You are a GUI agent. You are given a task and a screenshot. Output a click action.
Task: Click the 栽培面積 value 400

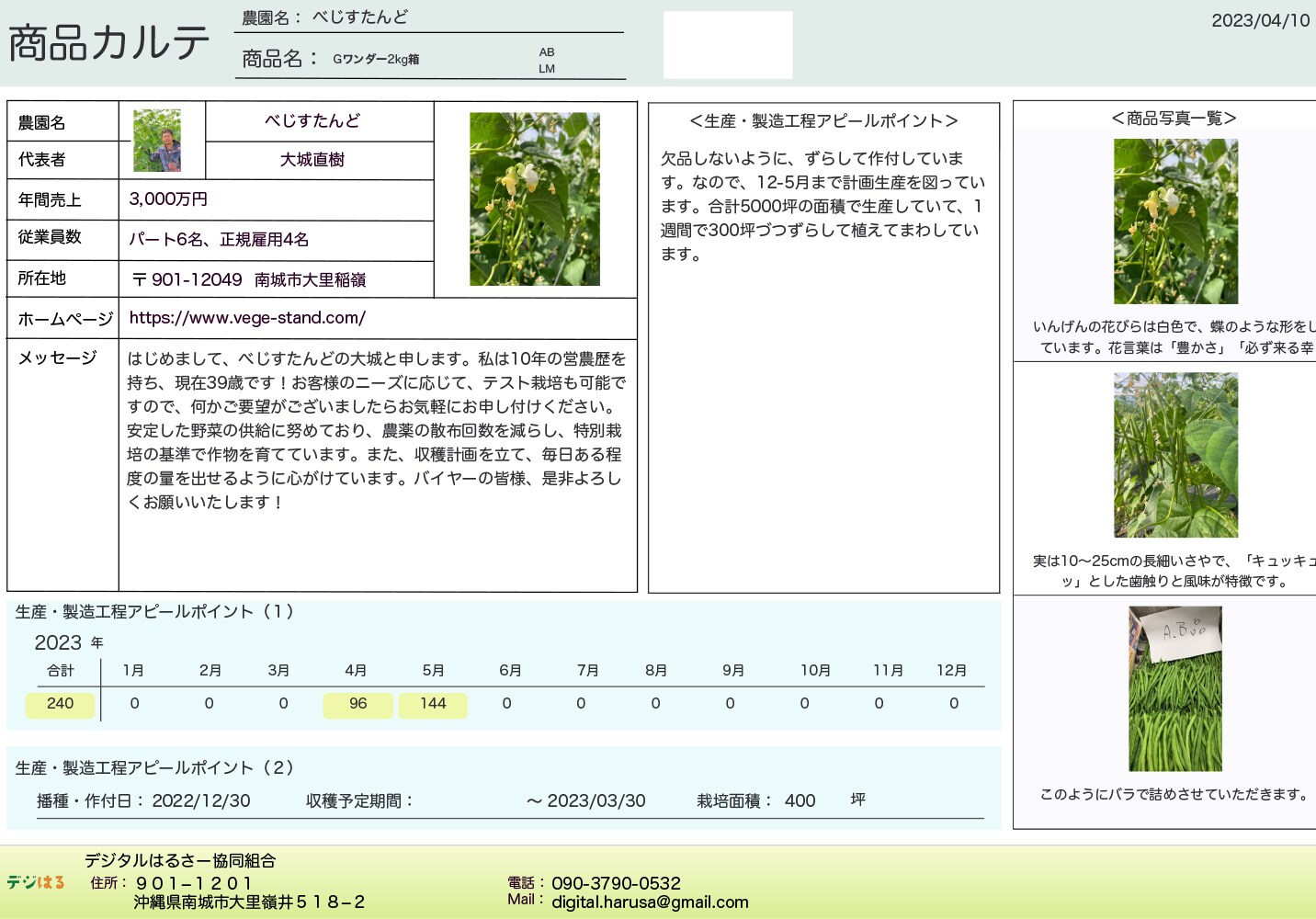click(x=800, y=801)
